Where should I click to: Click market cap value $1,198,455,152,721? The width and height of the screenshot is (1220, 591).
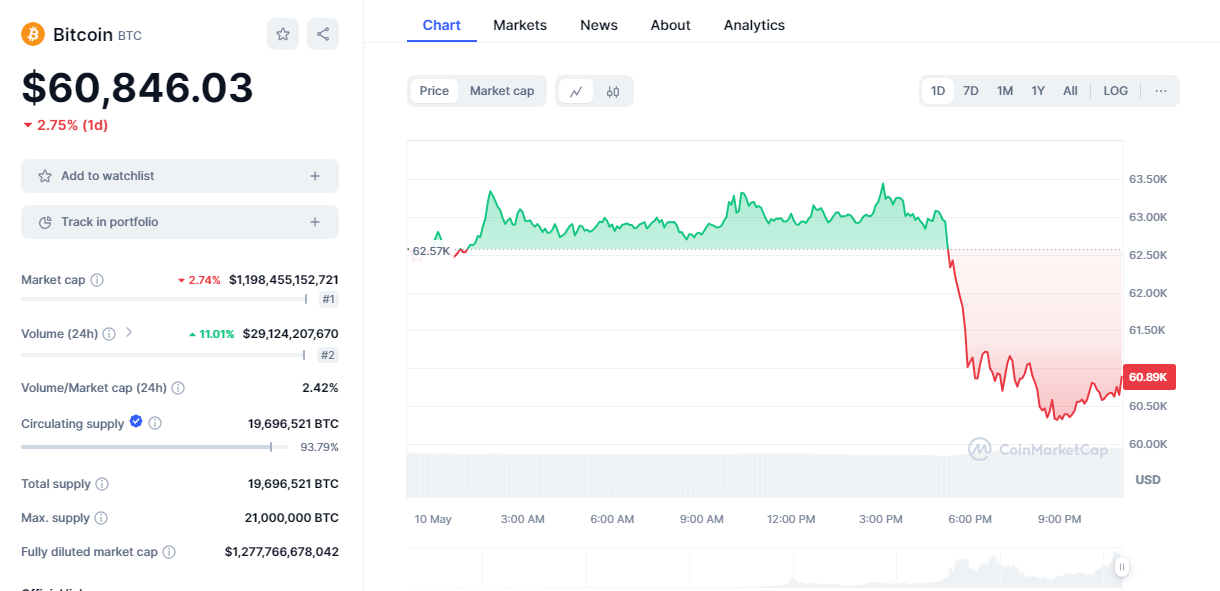284,280
